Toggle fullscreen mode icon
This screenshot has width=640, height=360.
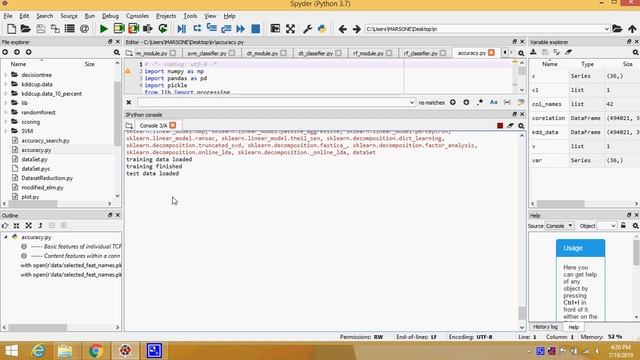tap(290, 29)
